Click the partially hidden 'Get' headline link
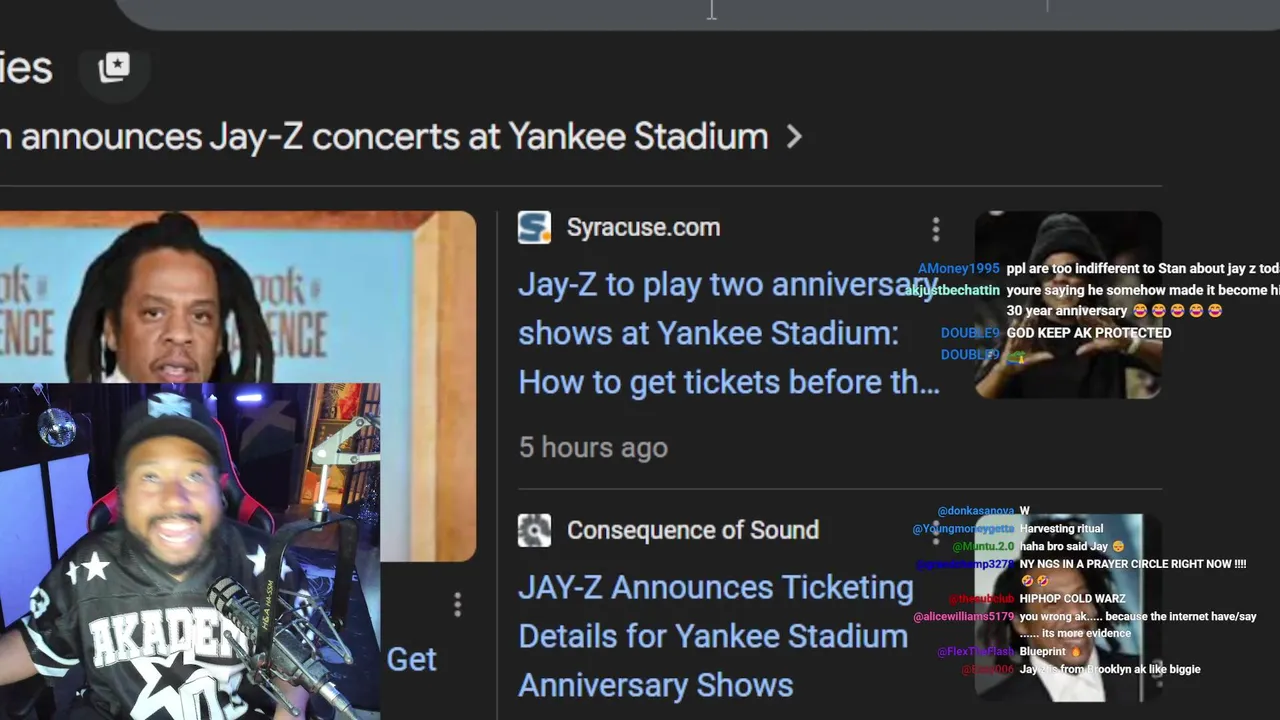The image size is (1280, 720). point(412,660)
